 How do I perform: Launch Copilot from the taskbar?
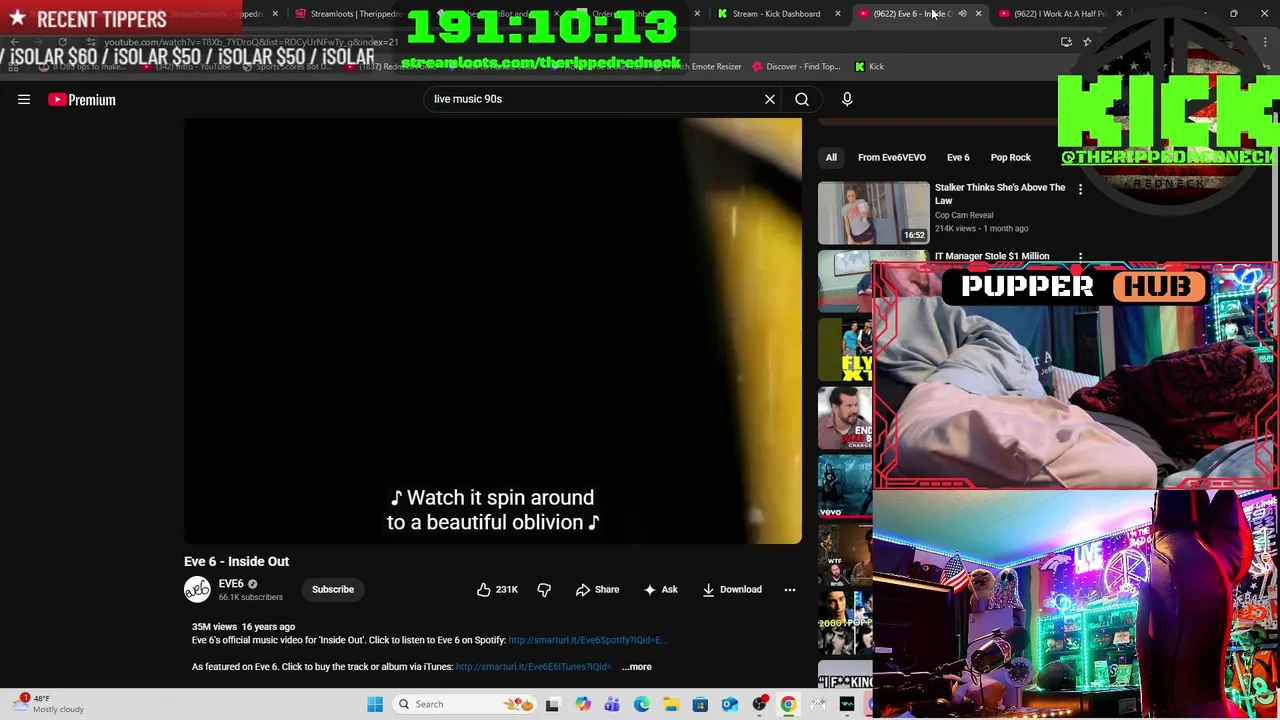click(583, 704)
